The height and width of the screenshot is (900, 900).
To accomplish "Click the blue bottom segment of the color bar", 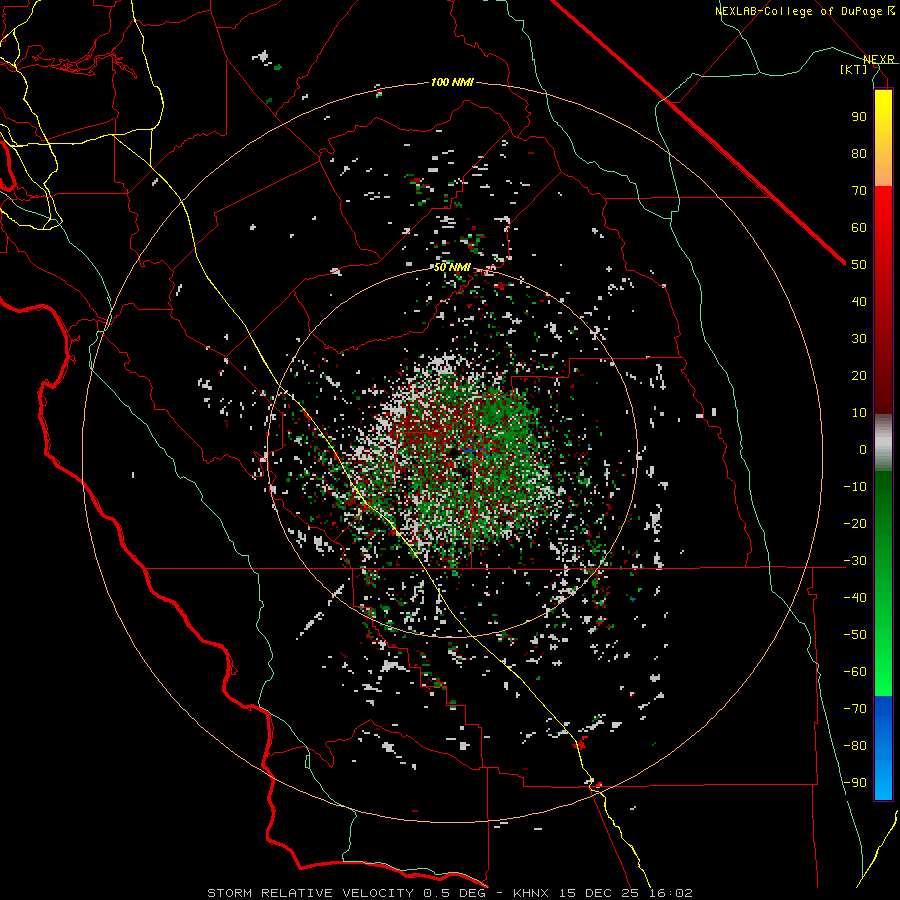I will (883, 748).
